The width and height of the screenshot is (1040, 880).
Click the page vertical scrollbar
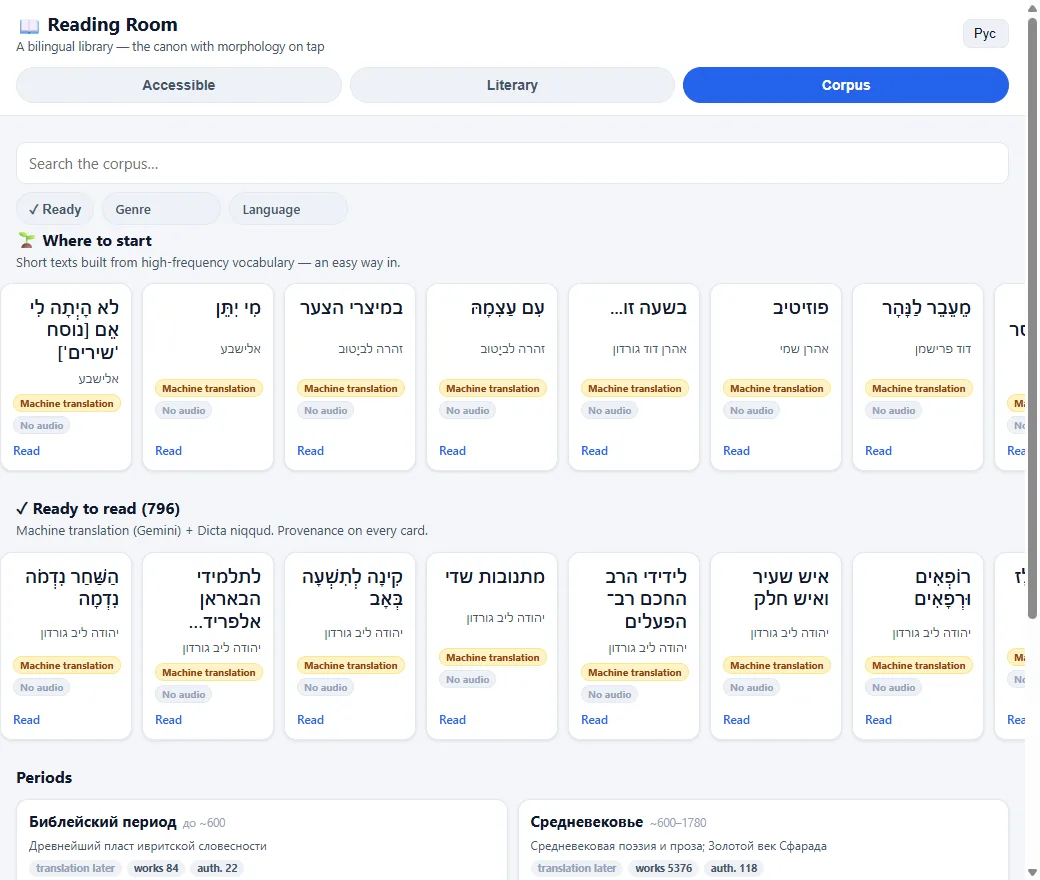click(1032, 318)
